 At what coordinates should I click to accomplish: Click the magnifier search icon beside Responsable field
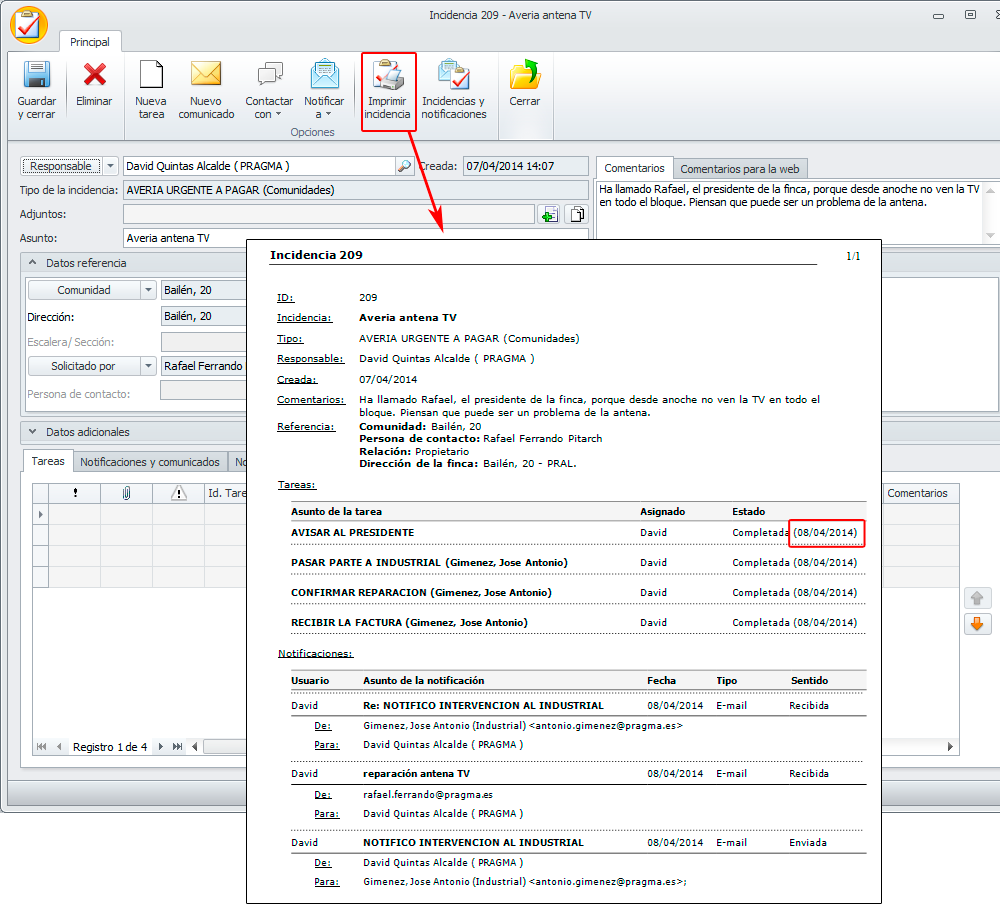[404, 166]
